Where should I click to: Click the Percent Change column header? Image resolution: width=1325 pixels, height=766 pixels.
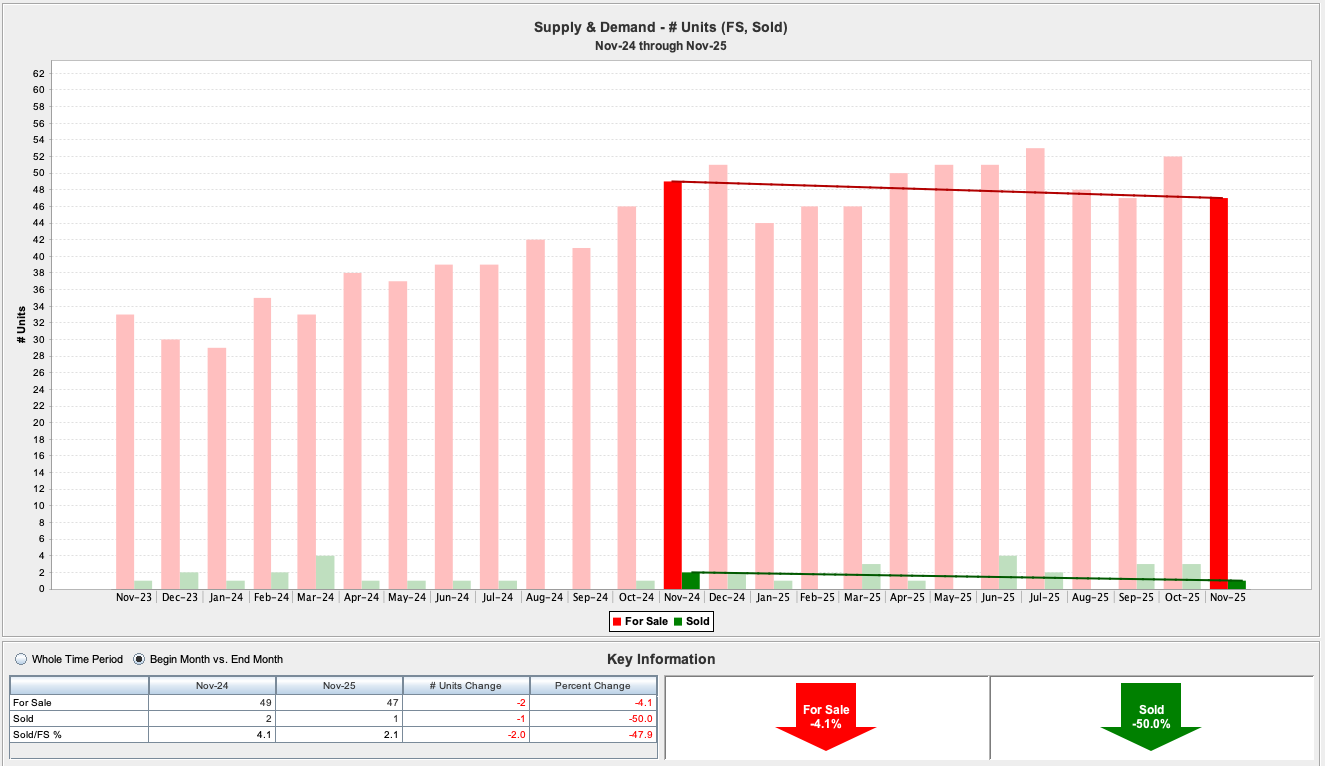coord(592,686)
